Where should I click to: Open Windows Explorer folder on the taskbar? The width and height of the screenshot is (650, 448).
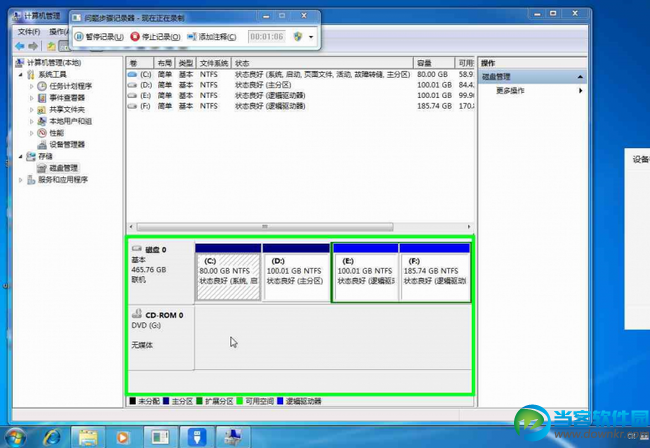click(x=88, y=438)
